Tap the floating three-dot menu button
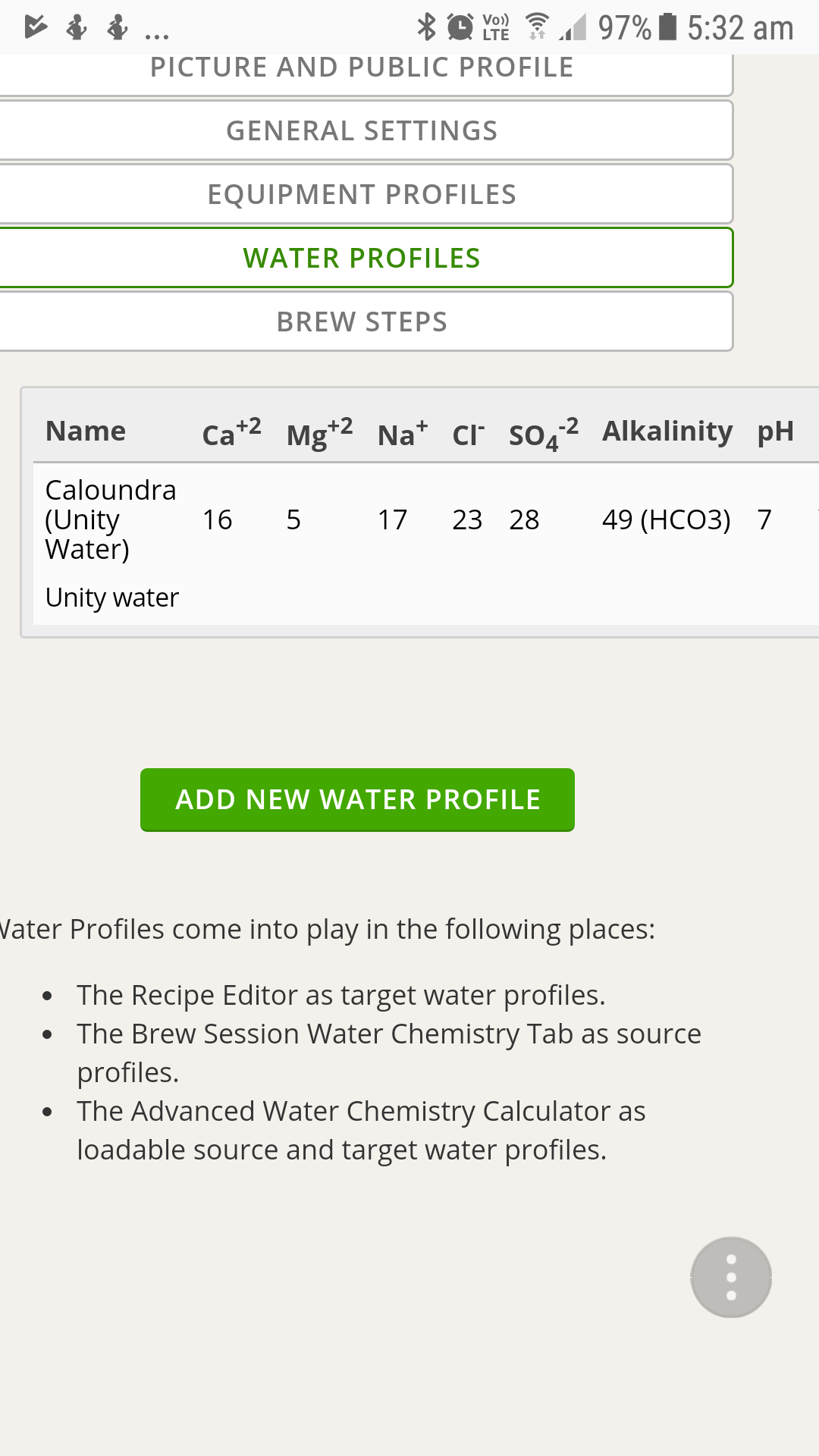Image resolution: width=819 pixels, height=1456 pixels. pos(731,1277)
